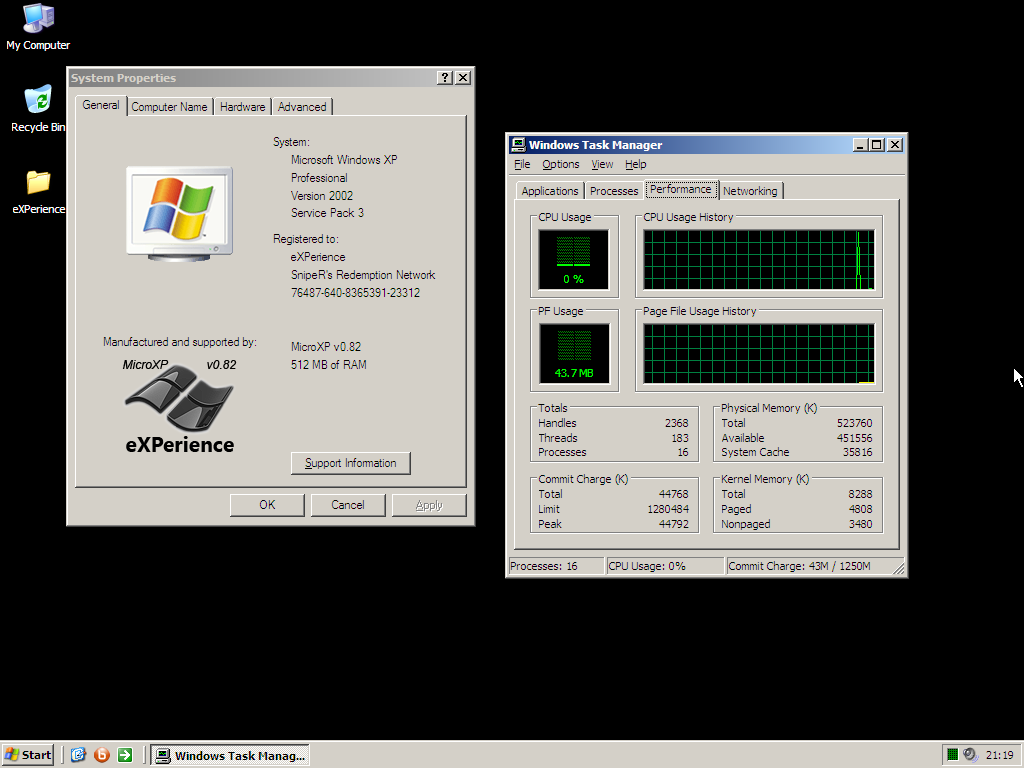Click the Kernel Memory Paged value 4808
Viewport: 1024px width, 768px height.
860,509
